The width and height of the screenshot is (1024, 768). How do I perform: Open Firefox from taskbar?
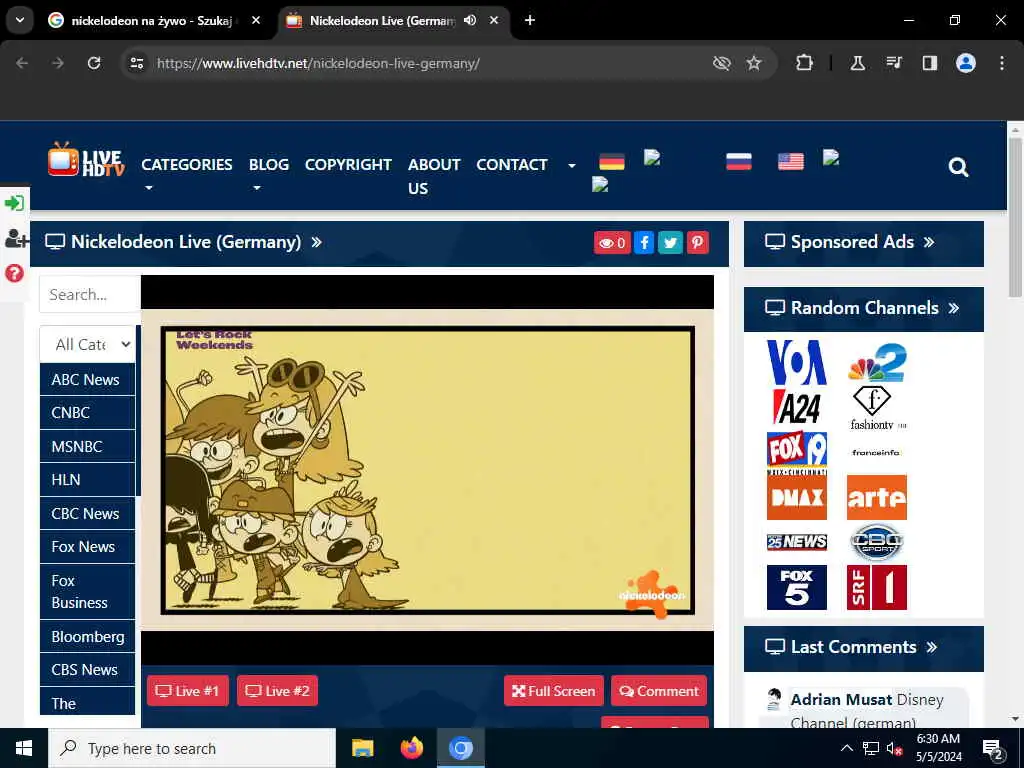411,748
